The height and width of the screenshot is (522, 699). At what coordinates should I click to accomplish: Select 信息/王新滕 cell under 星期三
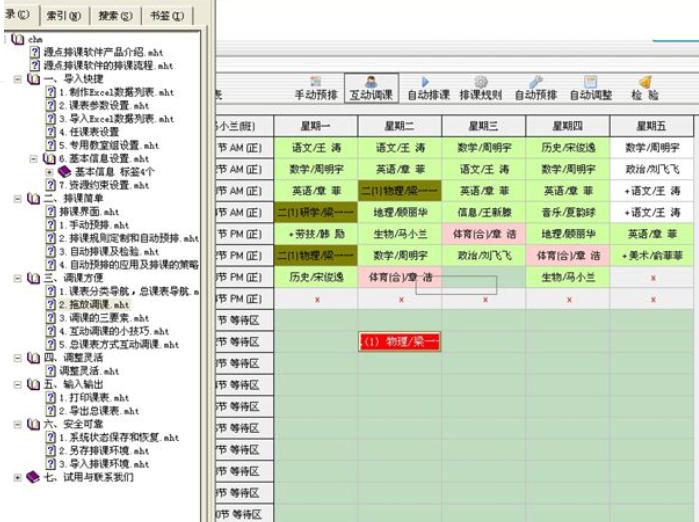484,213
